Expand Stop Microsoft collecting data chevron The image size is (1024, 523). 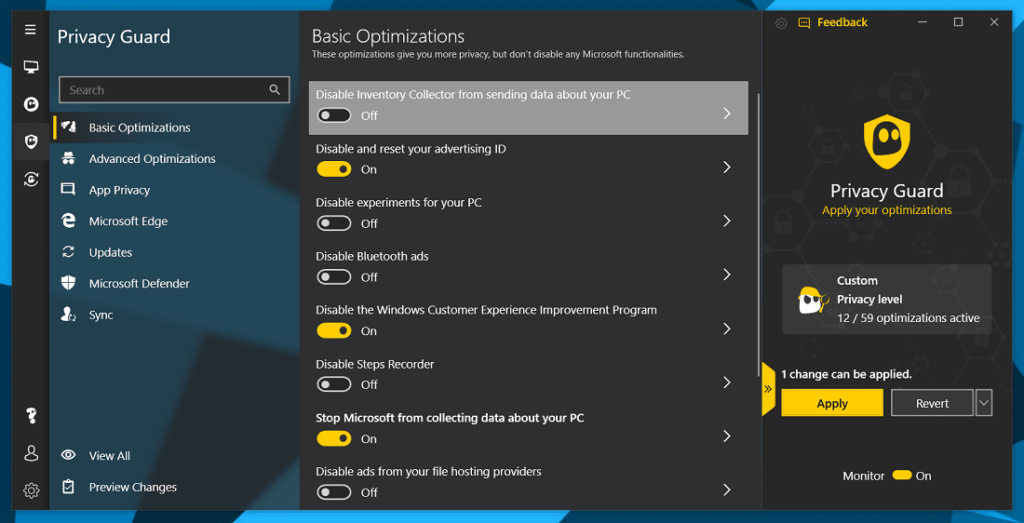click(x=727, y=436)
